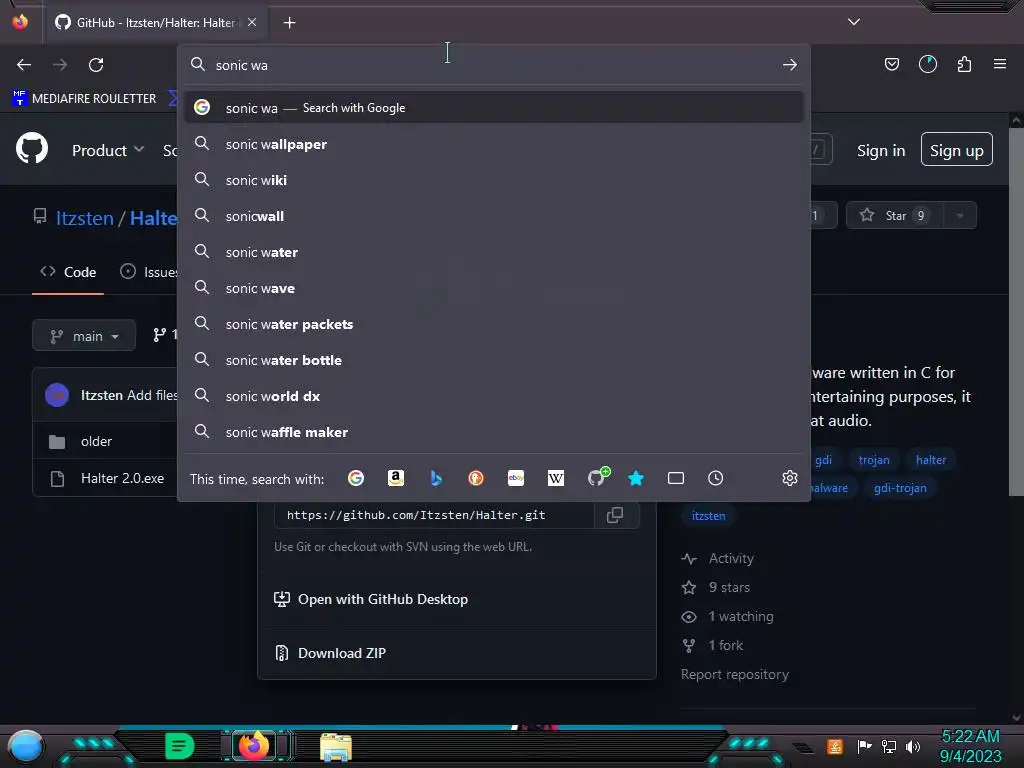Viewport: 1024px width, 768px height.
Task: Open a new tab with the plus button
Action: (289, 23)
